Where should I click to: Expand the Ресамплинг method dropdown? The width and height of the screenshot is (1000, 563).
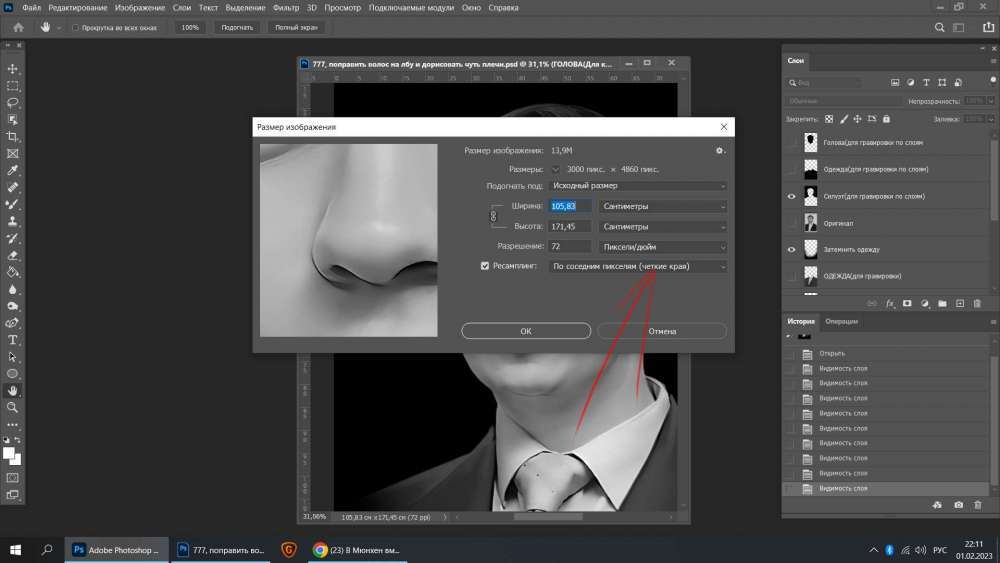click(638, 266)
